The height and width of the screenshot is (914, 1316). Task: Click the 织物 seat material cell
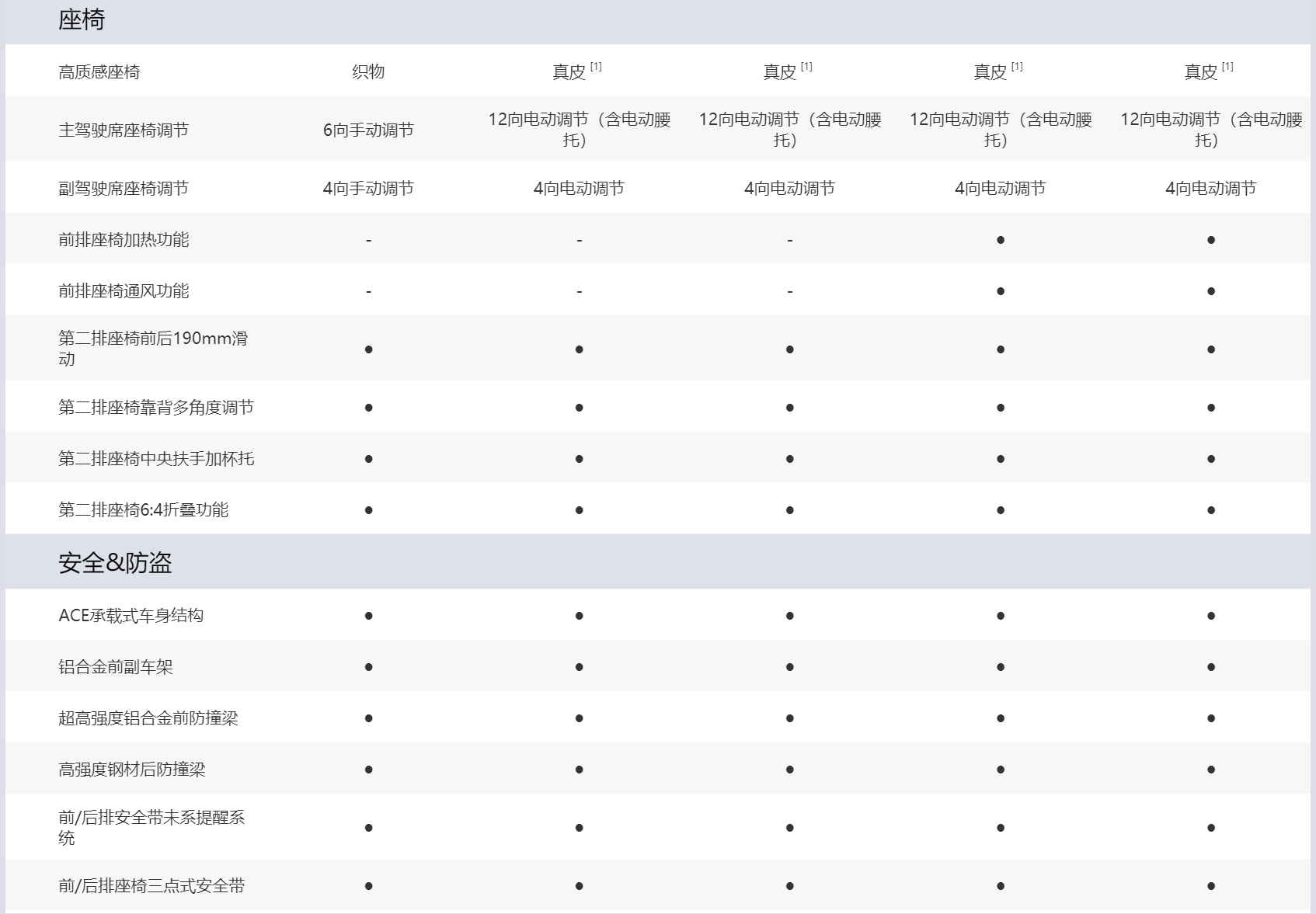point(368,71)
